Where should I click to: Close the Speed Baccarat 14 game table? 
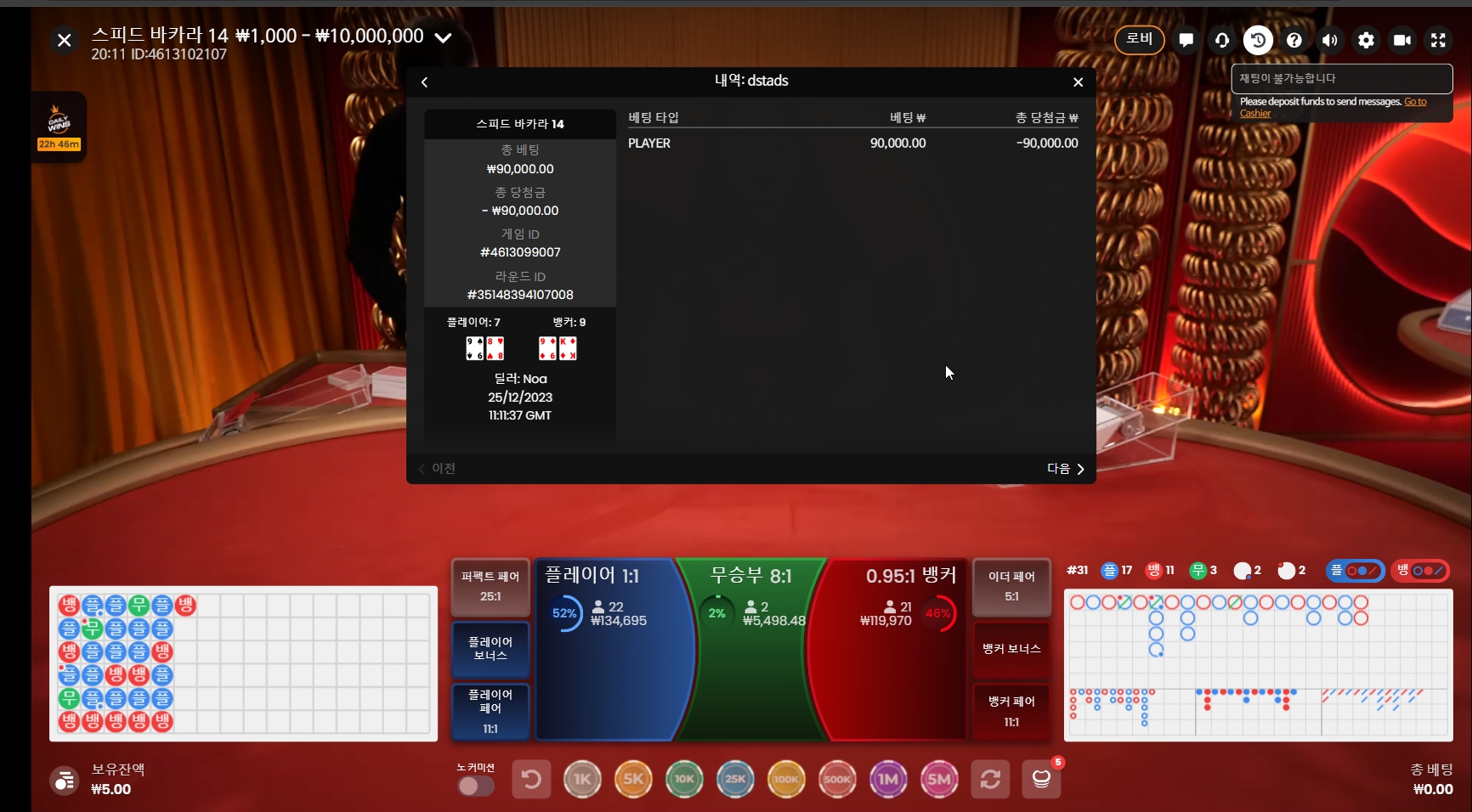click(64, 40)
